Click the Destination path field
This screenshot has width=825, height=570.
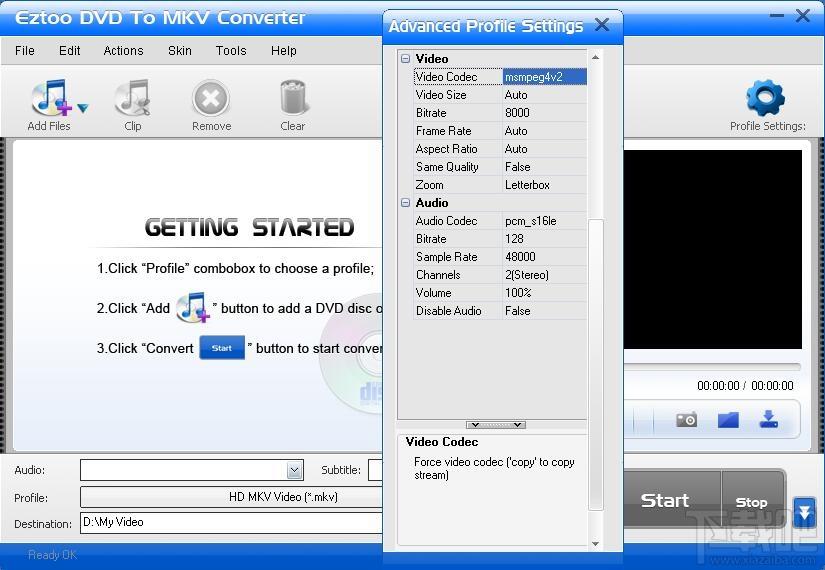[x=230, y=522]
